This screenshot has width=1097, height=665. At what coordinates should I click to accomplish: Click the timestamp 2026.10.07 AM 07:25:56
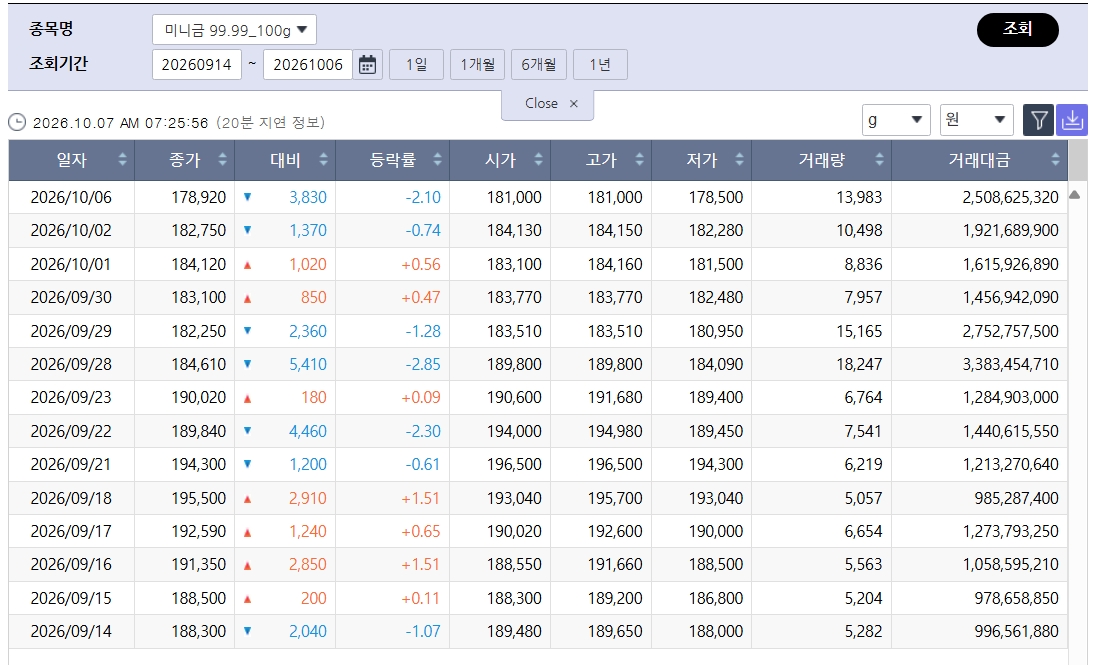[120, 123]
